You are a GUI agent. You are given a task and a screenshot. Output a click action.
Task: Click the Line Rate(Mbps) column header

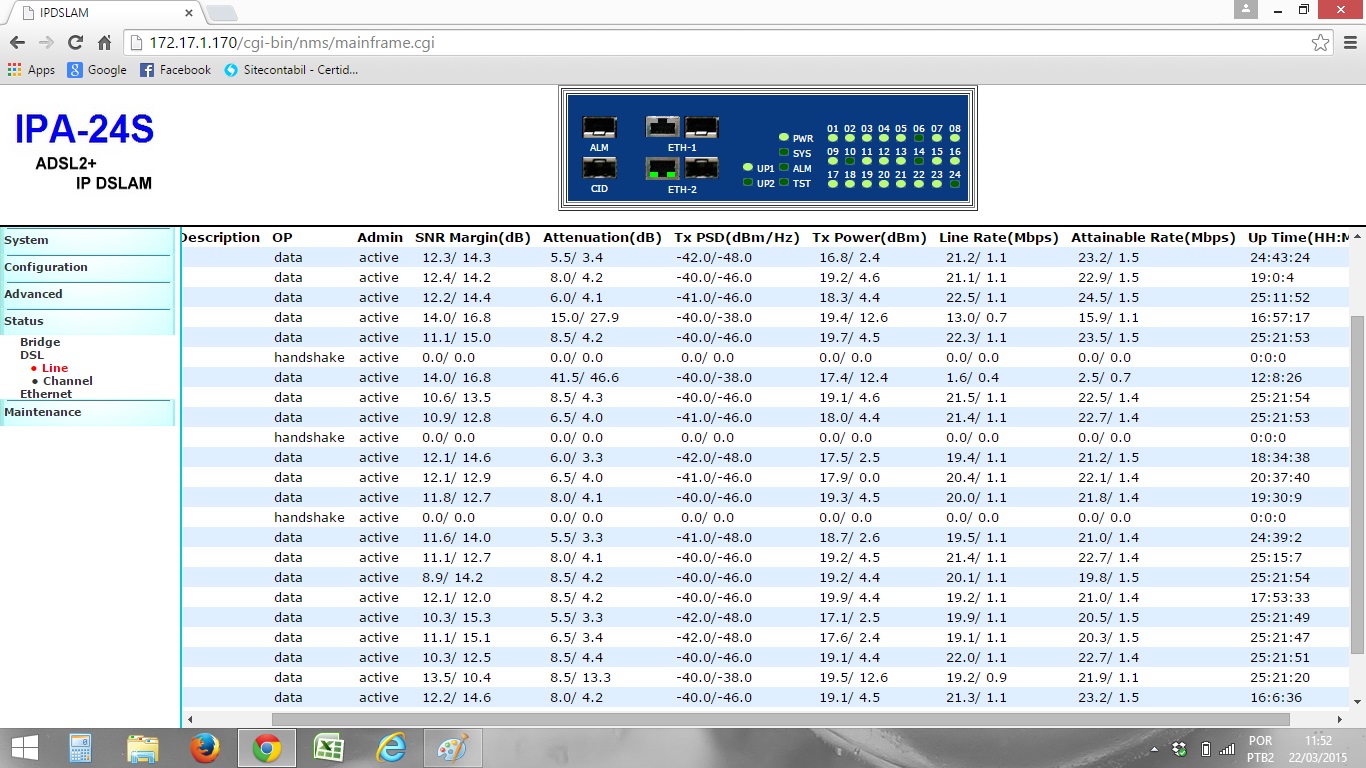point(999,238)
